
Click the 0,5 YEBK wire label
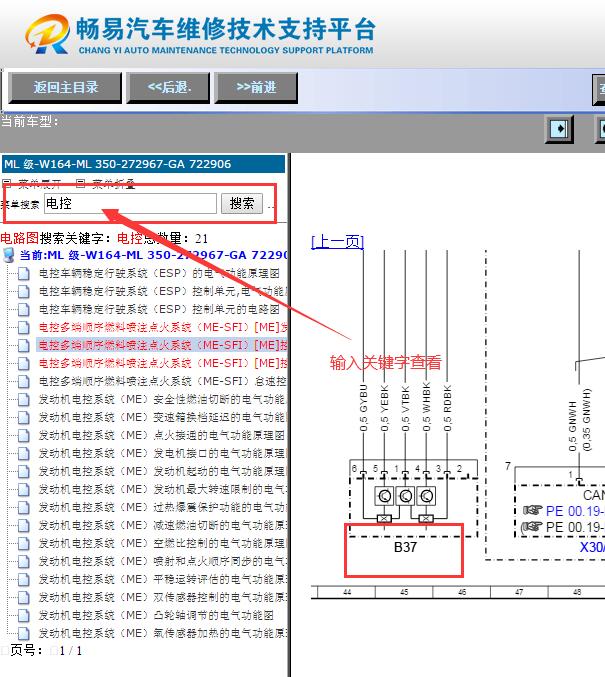coord(384,408)
